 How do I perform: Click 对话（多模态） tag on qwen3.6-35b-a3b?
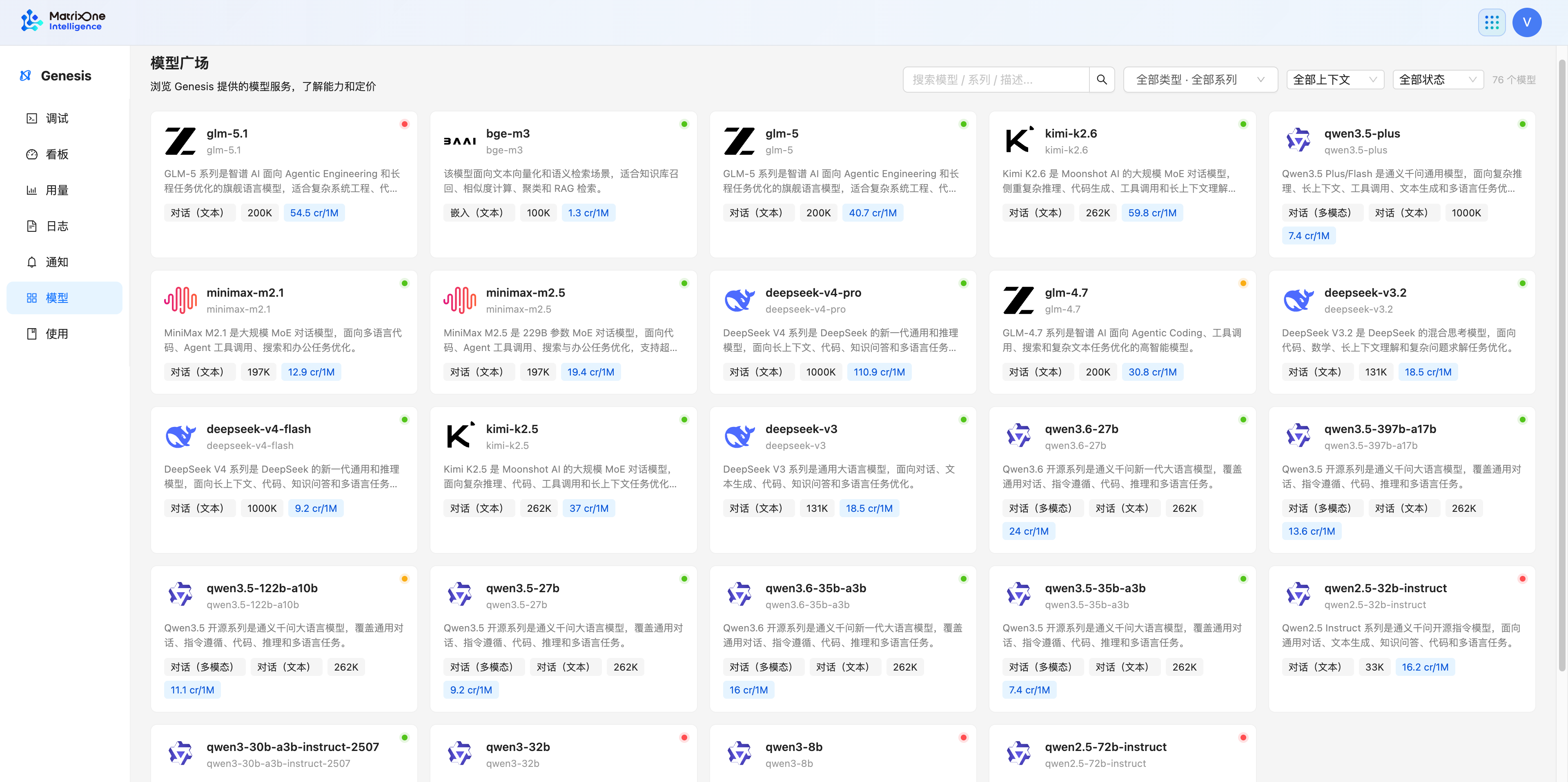coord(763,667)
